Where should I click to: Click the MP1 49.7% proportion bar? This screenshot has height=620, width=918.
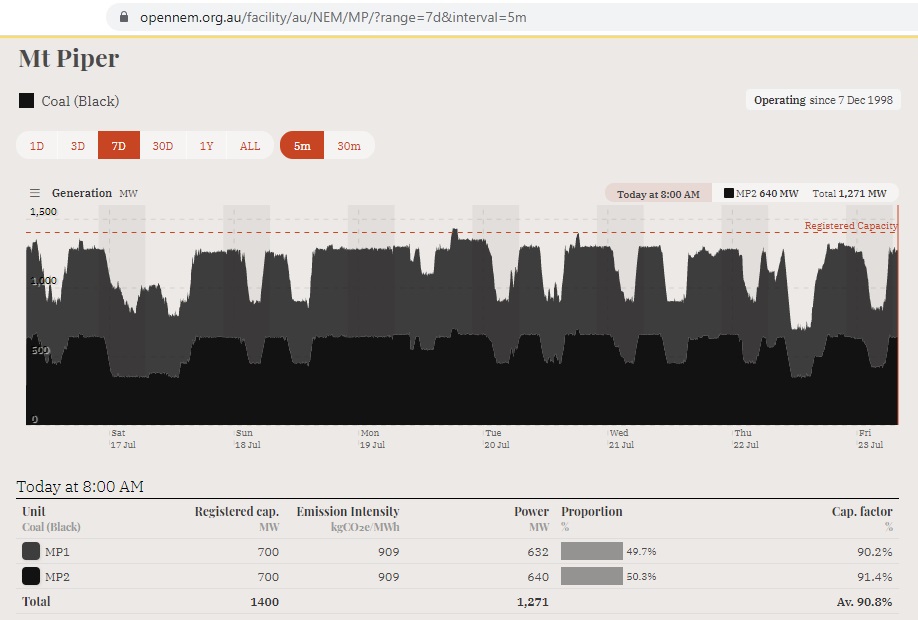click(592, 551)
